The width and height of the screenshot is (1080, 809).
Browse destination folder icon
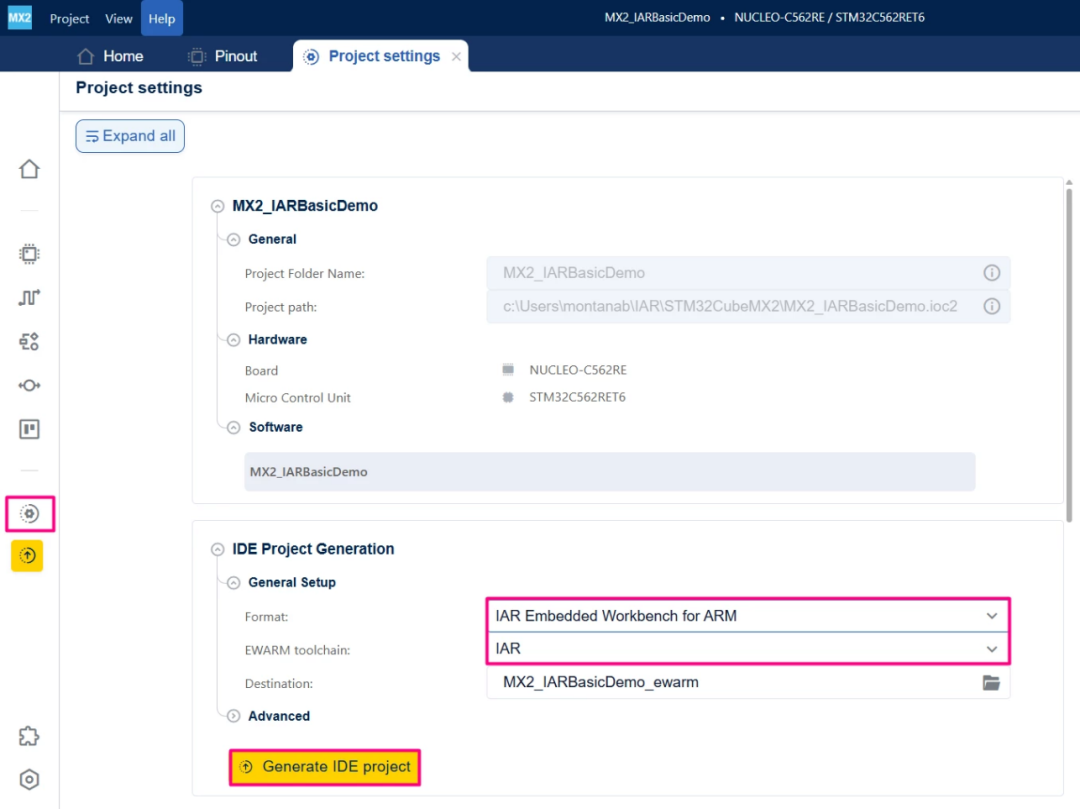click(991, 682)
